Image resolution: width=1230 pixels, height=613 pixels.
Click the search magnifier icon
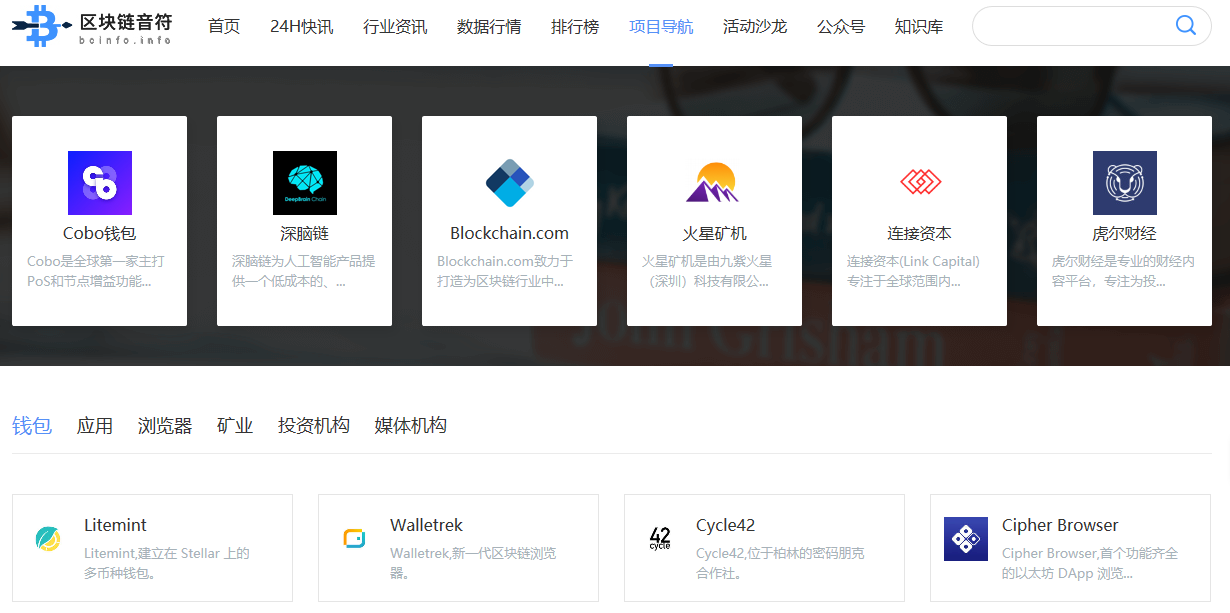(1186, 26)
